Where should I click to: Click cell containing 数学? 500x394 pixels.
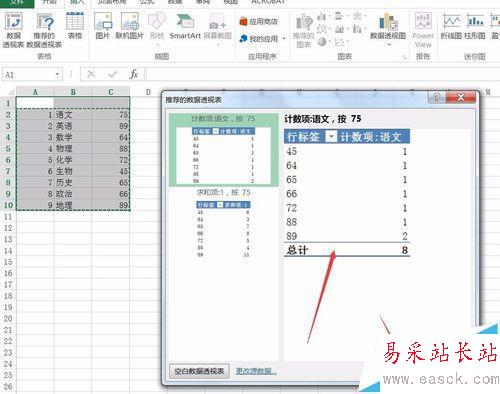click(73, 137)
